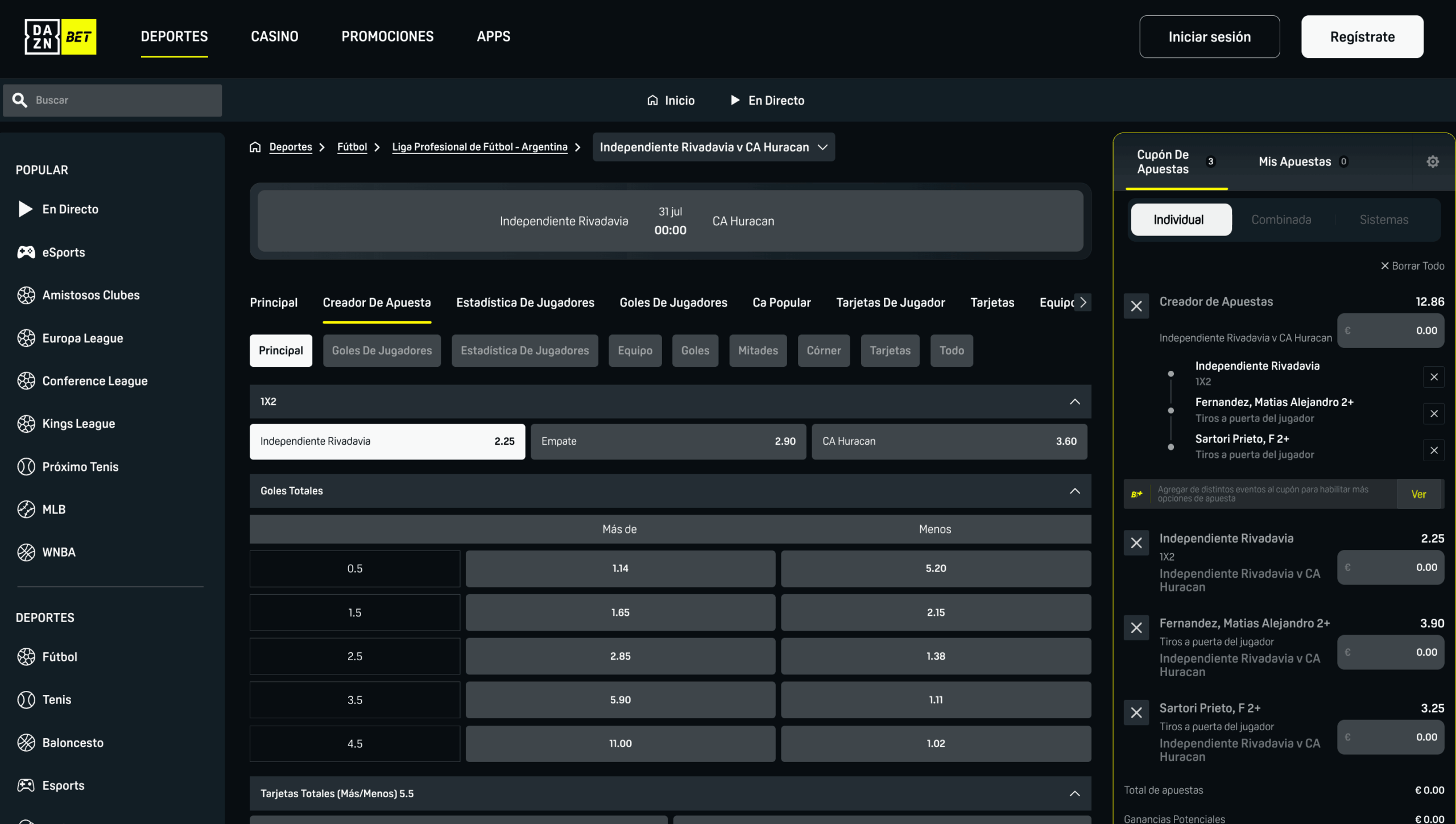Filter by Mitades markets chip
Image resolution: width=1456 pixels, height=824 pixels.
click(758, 350)
